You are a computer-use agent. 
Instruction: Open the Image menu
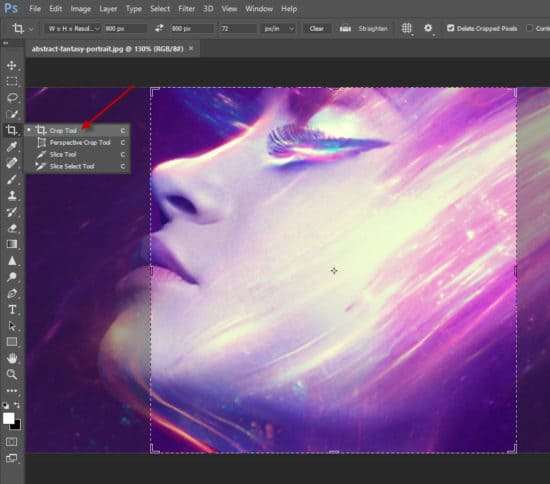[81, 9]
